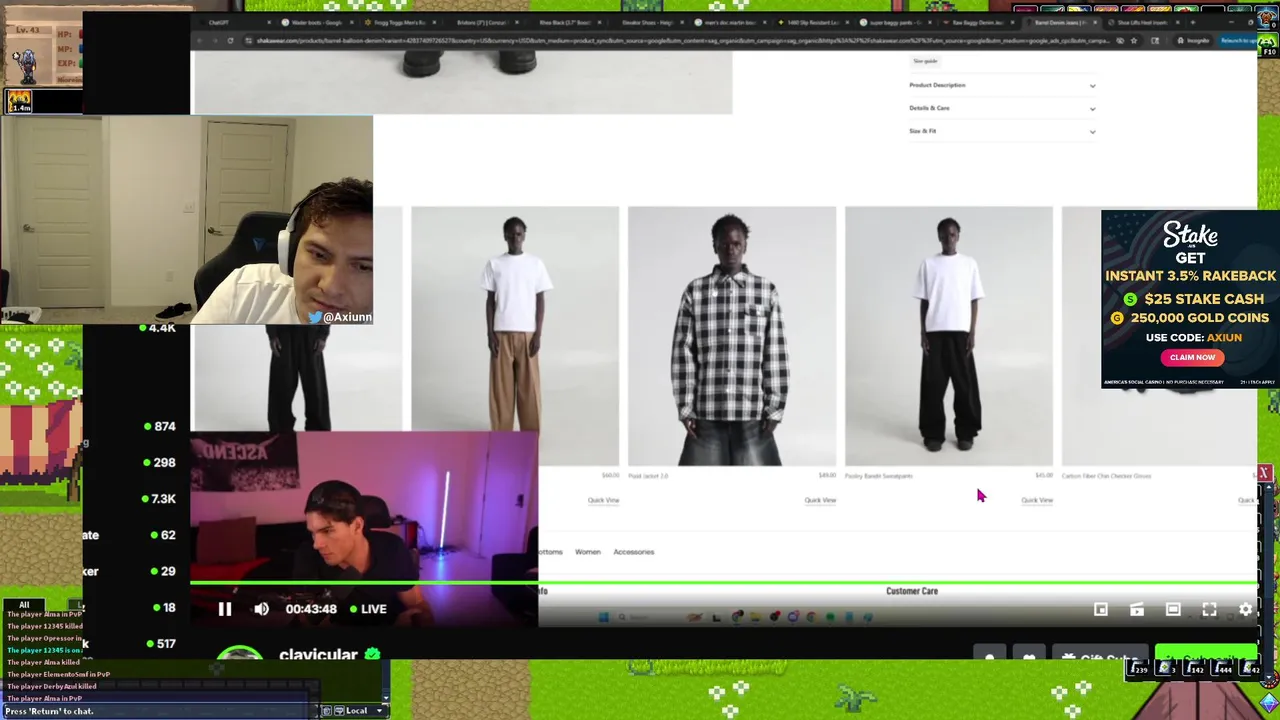
Task: Close the game panel with red X
Action: (x=1265, y=473)
